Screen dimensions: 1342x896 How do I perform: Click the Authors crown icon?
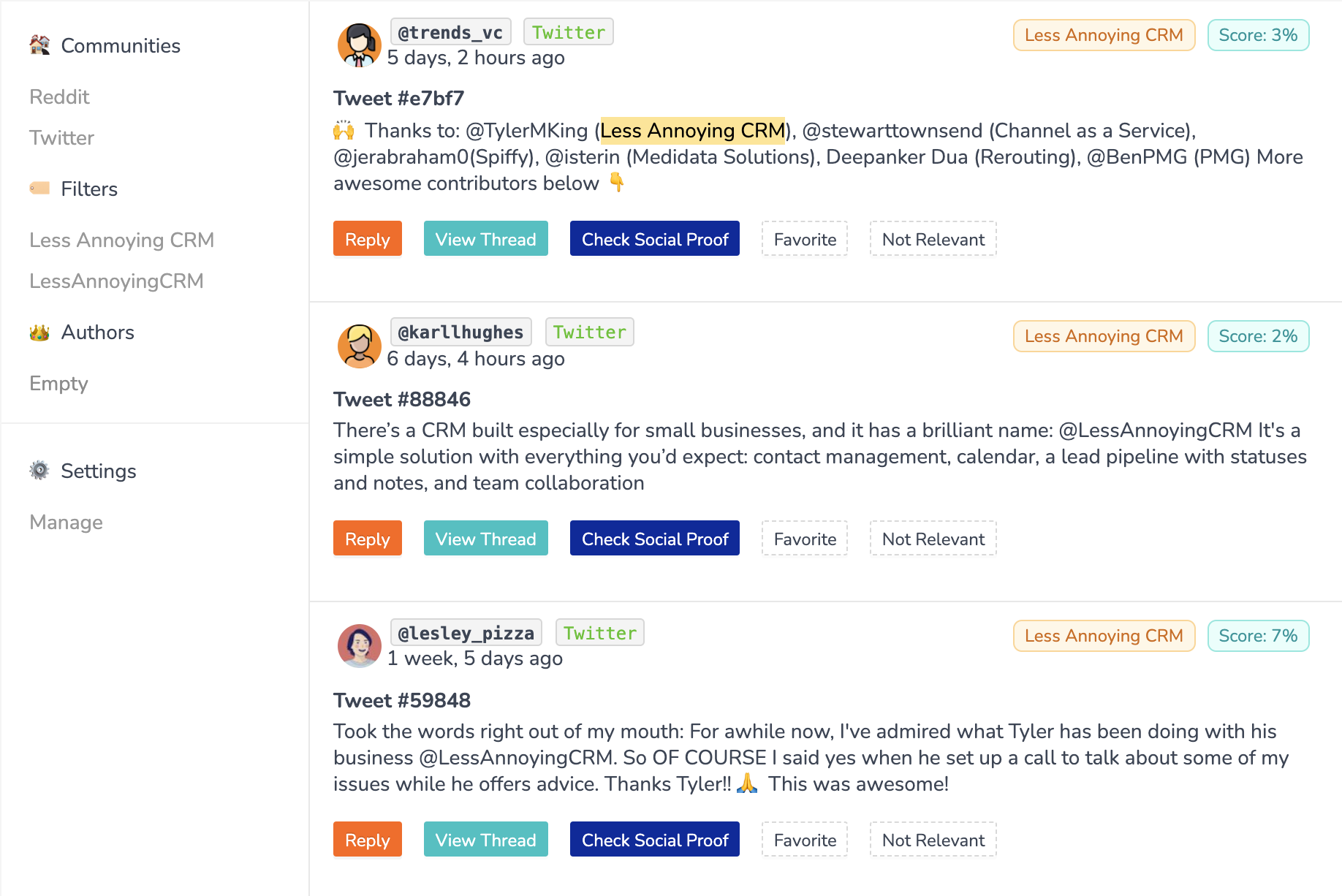[39, 333]
